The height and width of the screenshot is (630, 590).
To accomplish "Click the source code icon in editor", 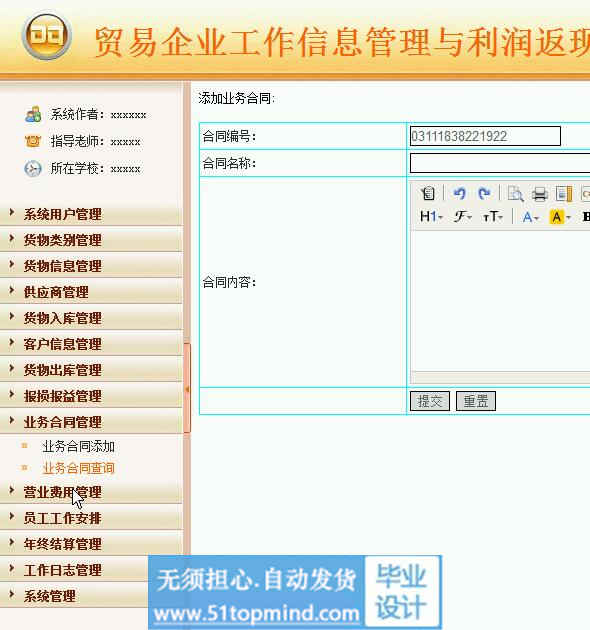I will click(428, 194).
